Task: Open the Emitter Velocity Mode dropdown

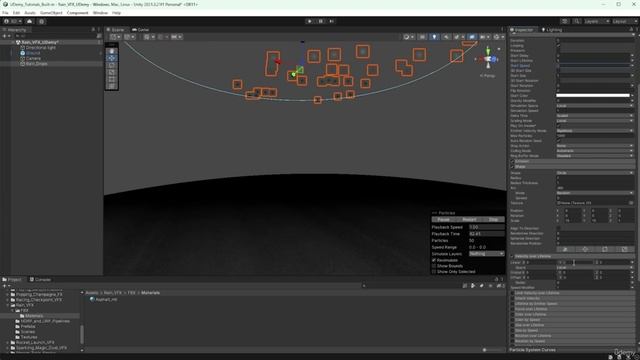Action: click(x=595, y=131)
